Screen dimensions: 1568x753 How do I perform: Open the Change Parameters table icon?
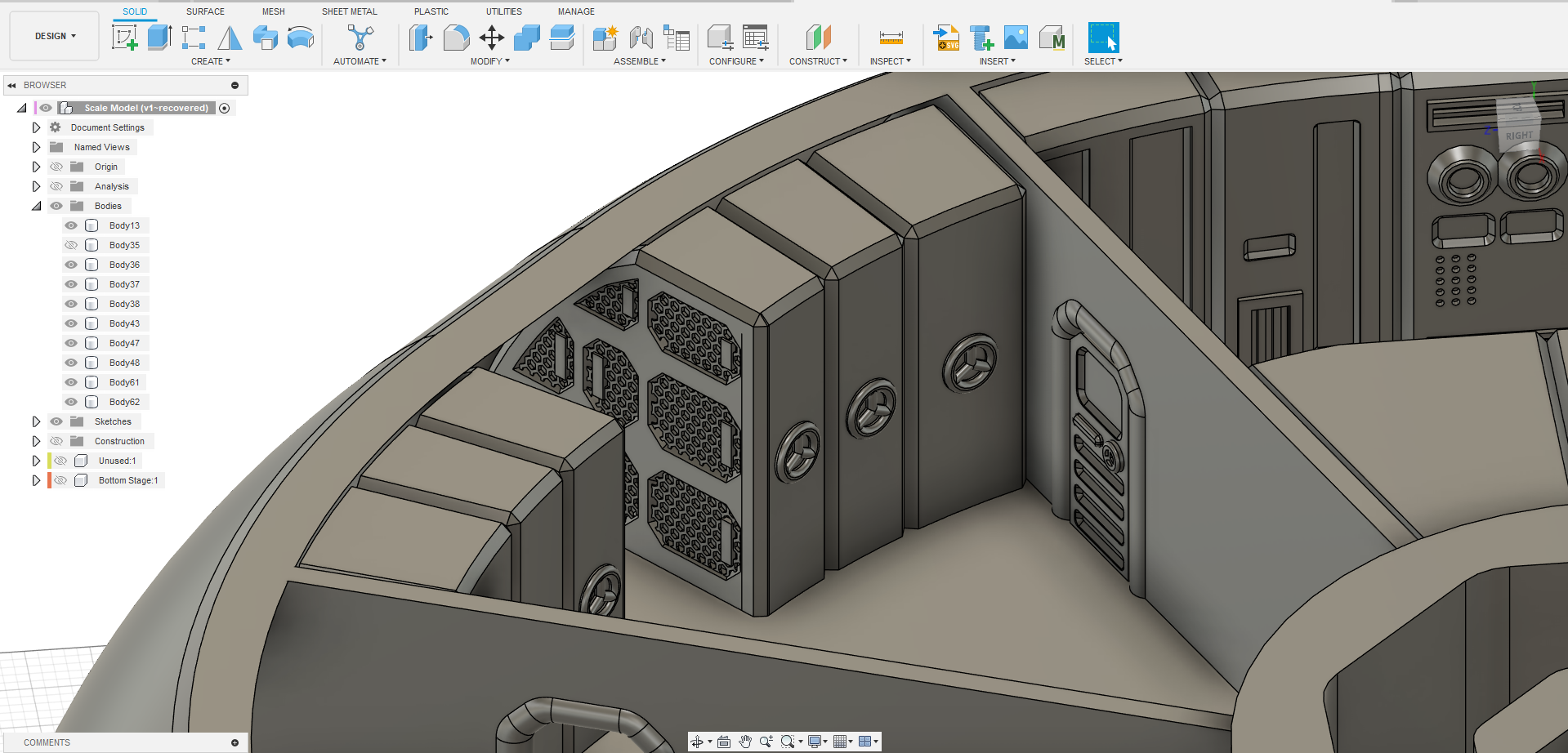click(x=756, y=37)
